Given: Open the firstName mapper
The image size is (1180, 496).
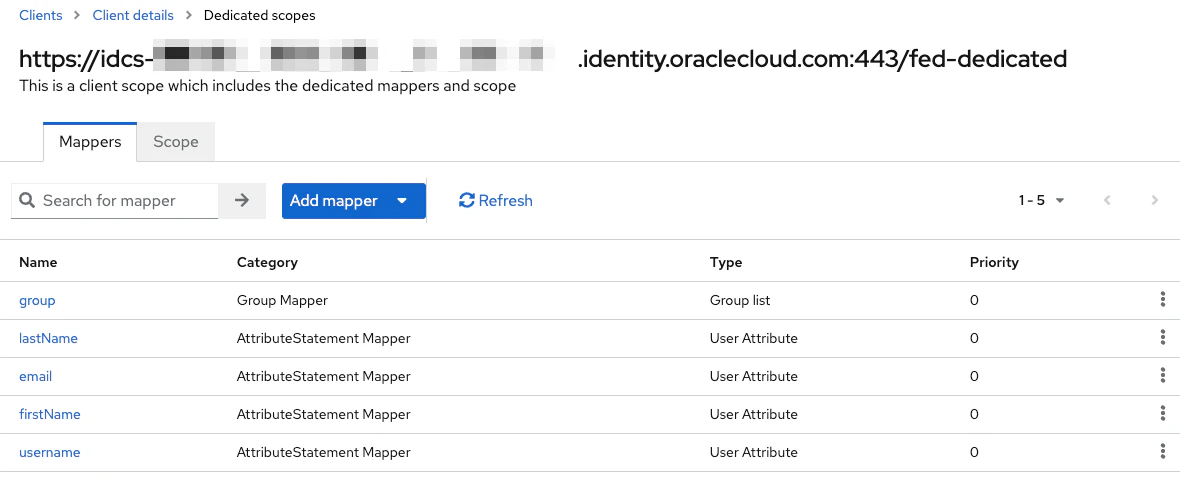Looking at the screenshot, I should [50, 414].
